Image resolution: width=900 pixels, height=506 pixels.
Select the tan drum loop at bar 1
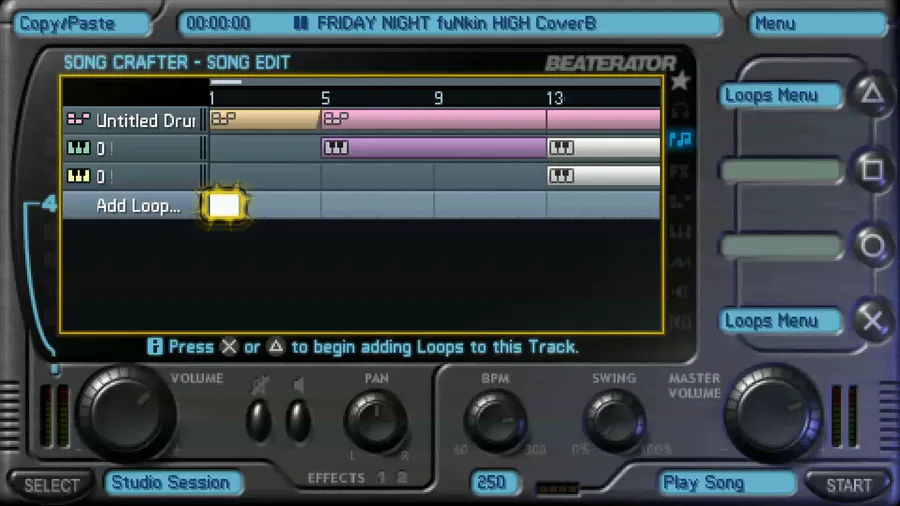click(265, 119)
